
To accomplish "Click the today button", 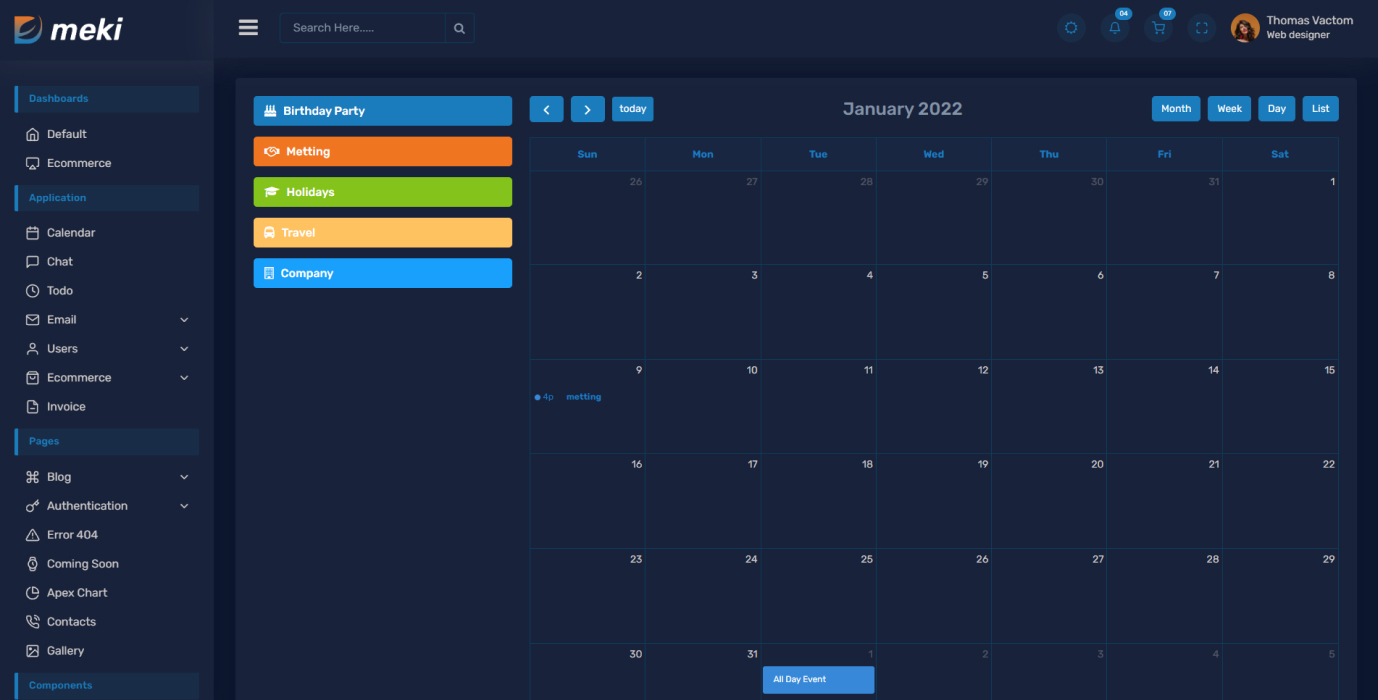I will 632,108.
